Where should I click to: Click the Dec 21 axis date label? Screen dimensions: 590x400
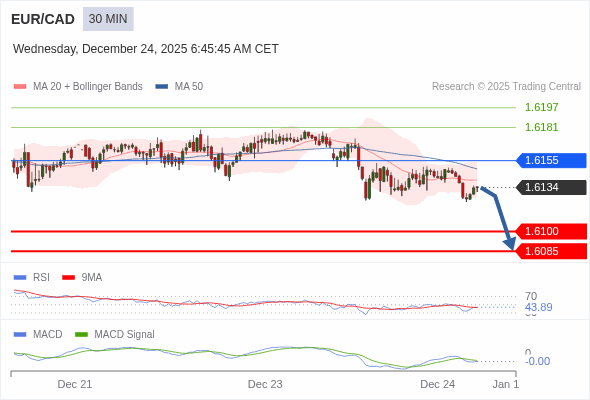tap(75, 384)
